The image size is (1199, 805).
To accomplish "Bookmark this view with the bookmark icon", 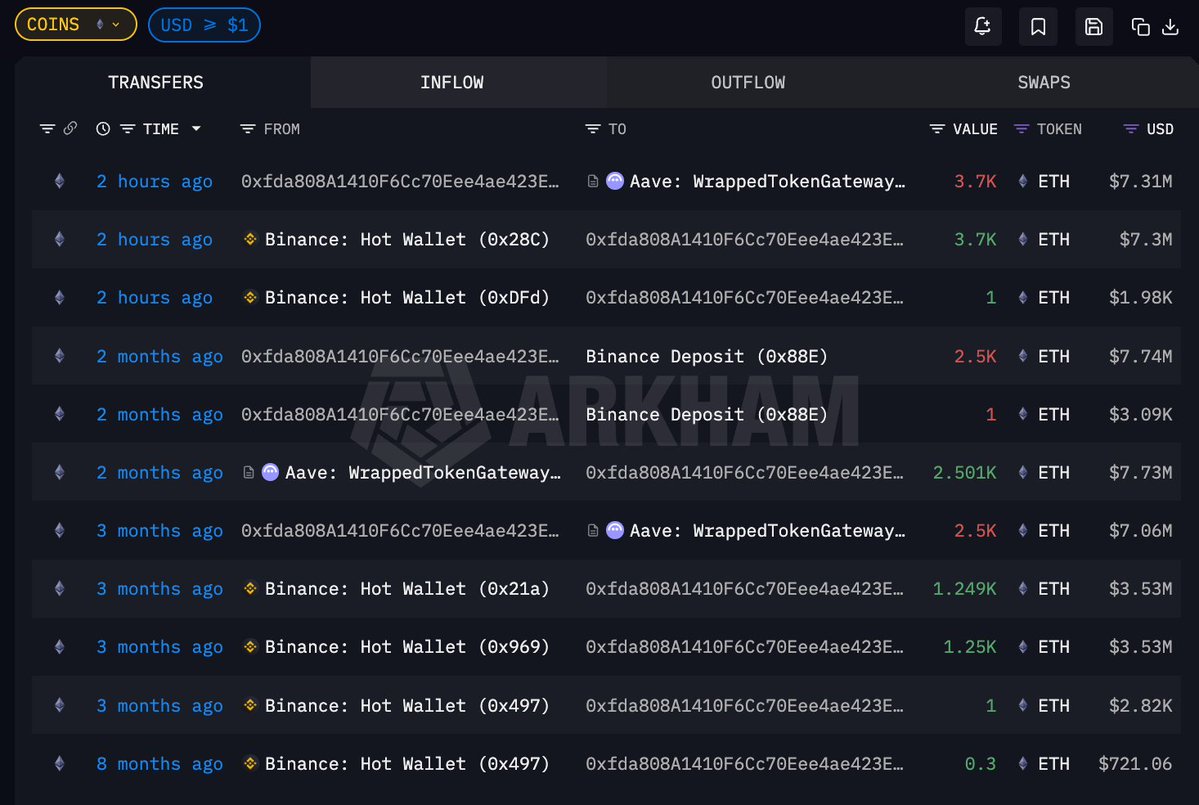I will 1038,27.
